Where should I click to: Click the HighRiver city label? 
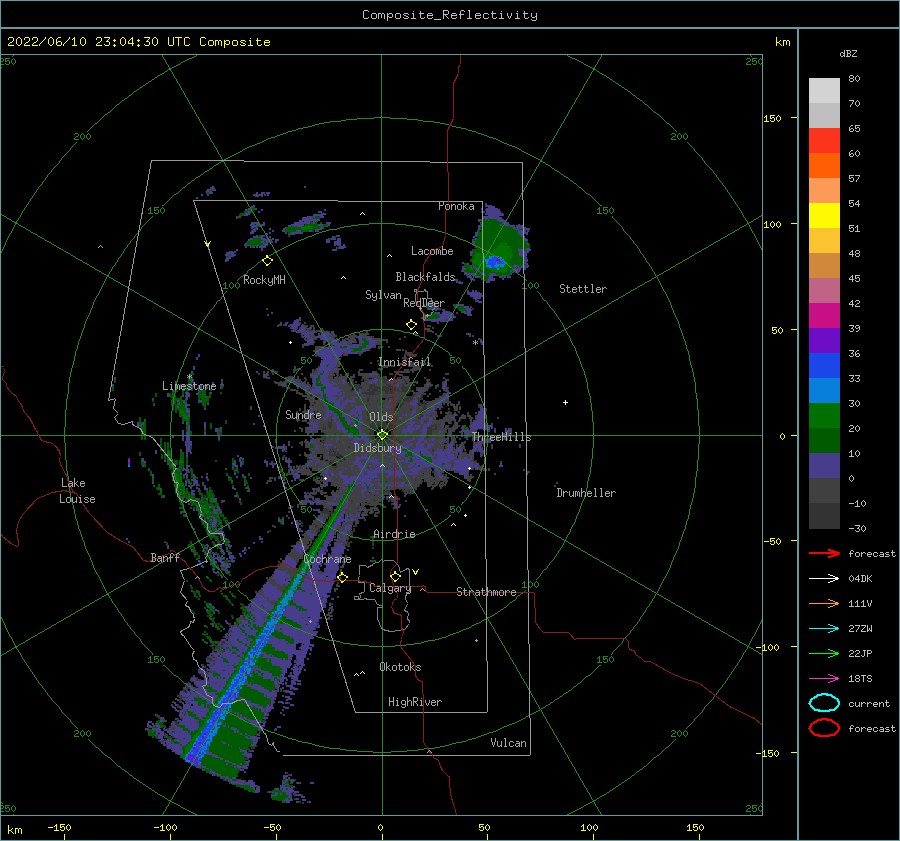(x=415, y=702)
